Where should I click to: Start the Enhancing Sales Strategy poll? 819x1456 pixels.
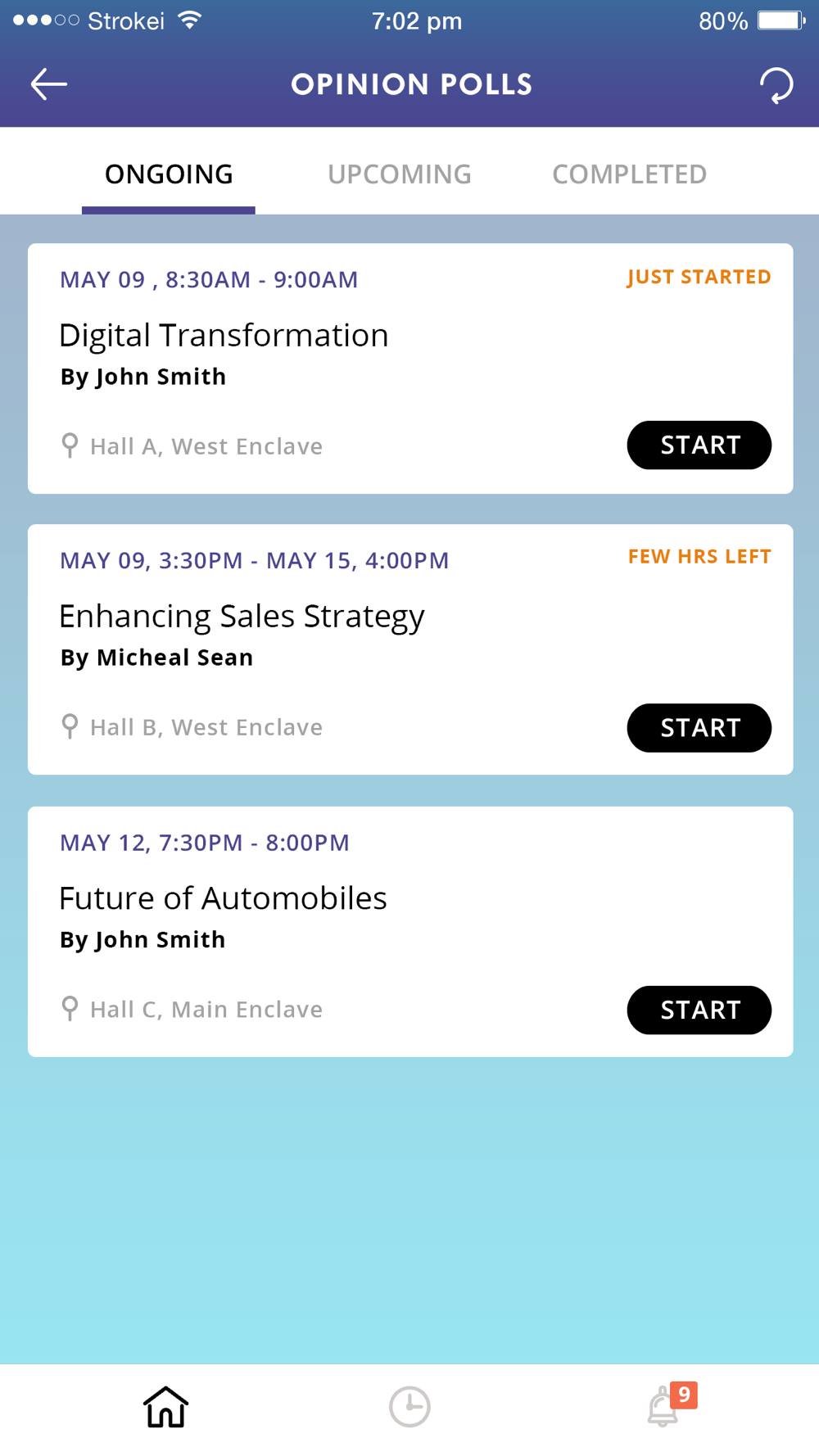pos(699,727)
